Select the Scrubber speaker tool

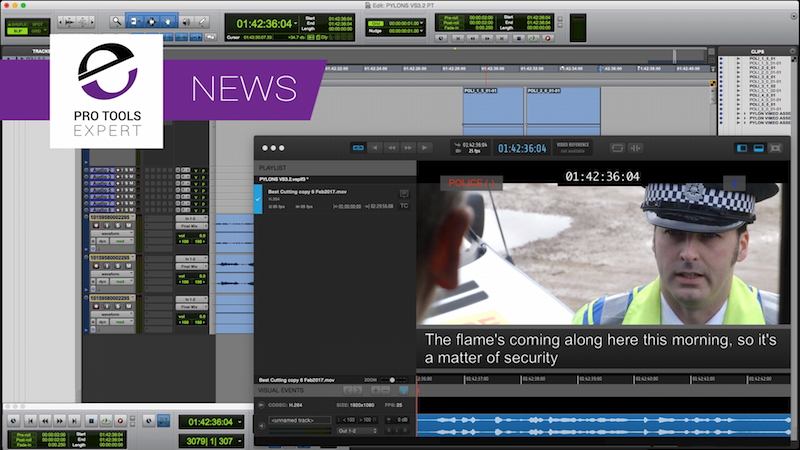[186, 21]
